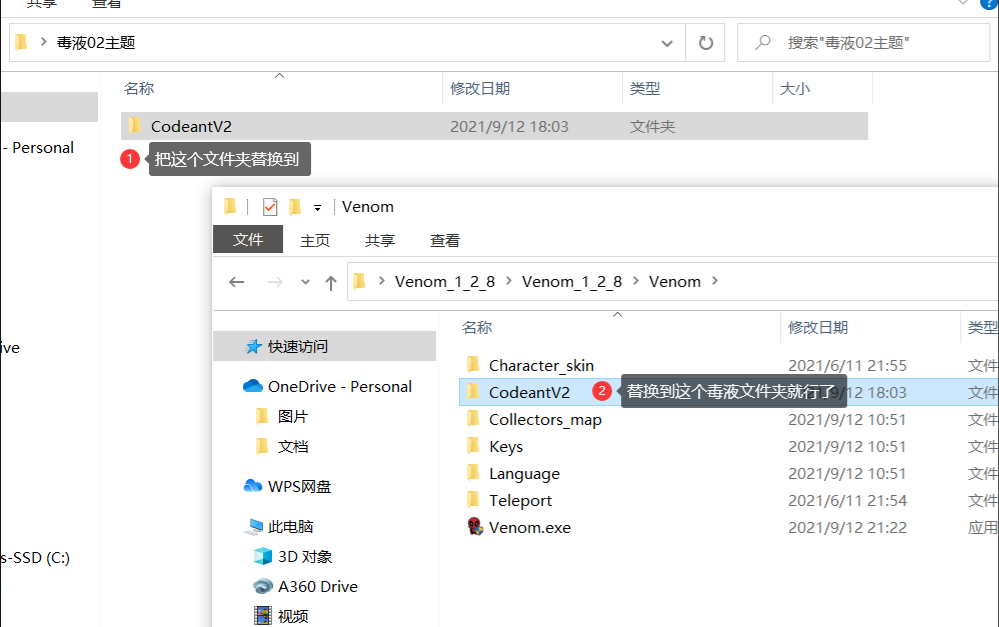Screen dimensions: 999x627
Task: Sort back window by 类型 column
Action: (x=645, y=89)
